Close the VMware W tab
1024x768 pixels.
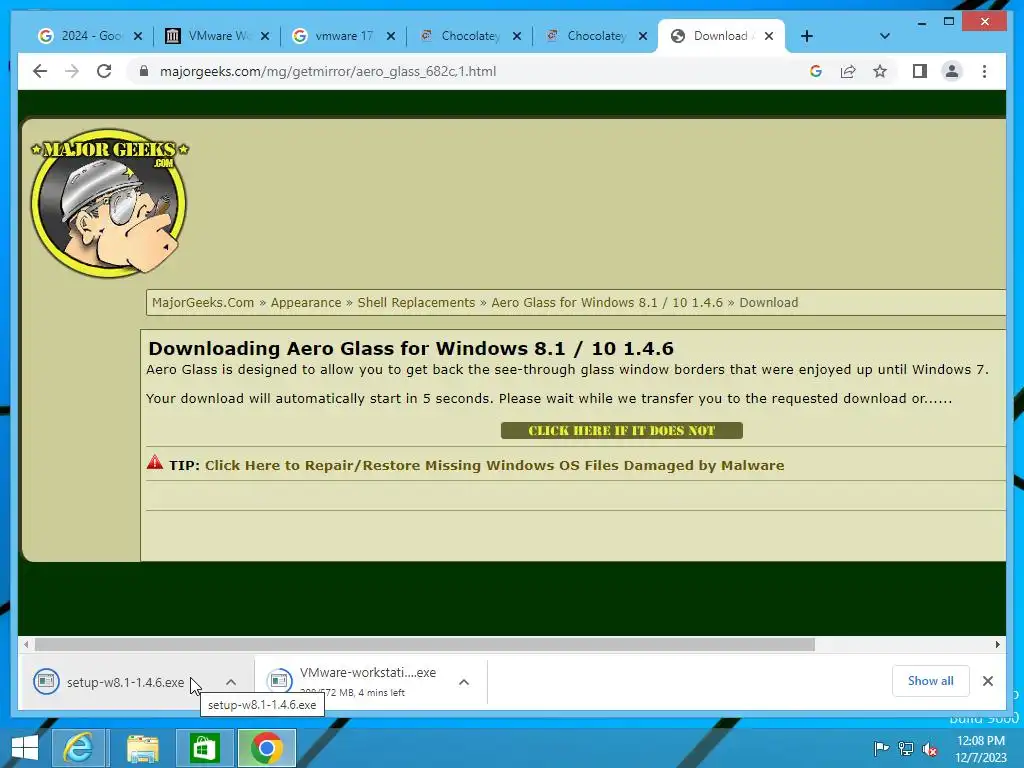[264, 36]
